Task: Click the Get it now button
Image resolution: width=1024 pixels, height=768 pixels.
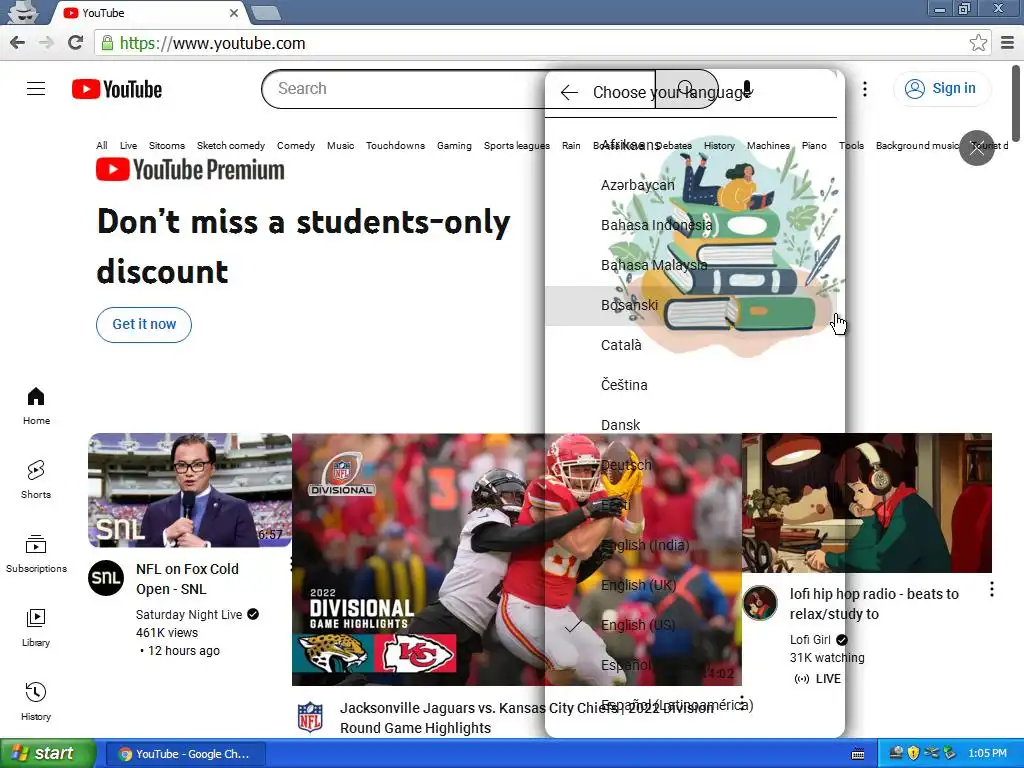Action: click(144, 325)
